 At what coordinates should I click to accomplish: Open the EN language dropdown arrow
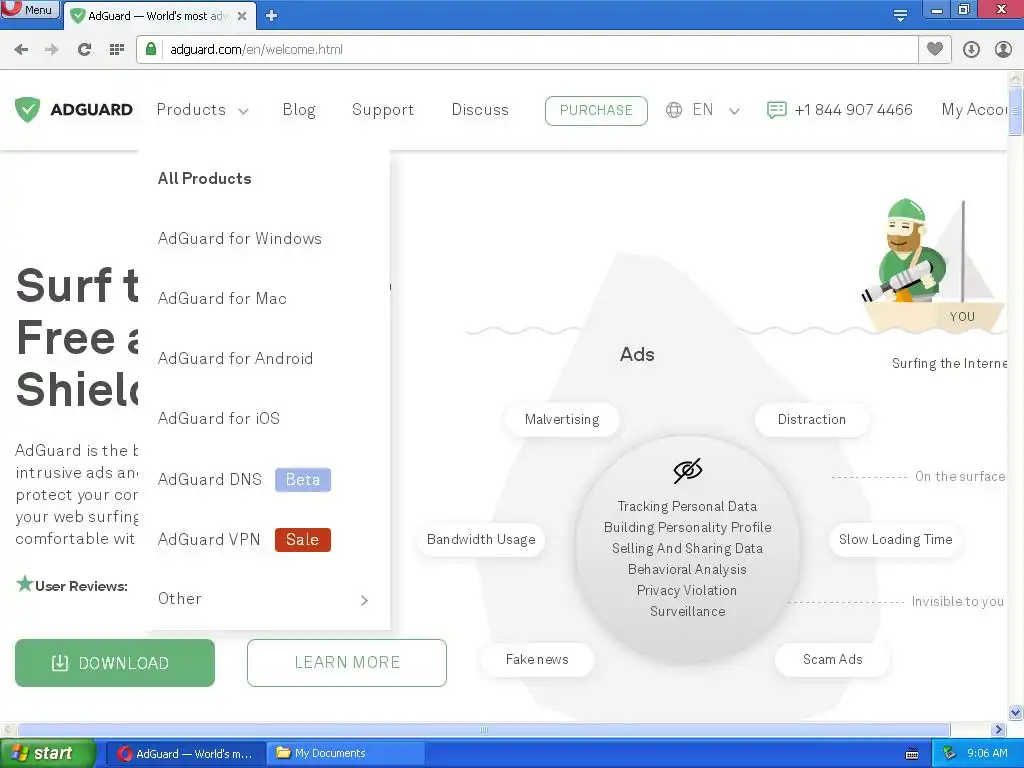734,111
